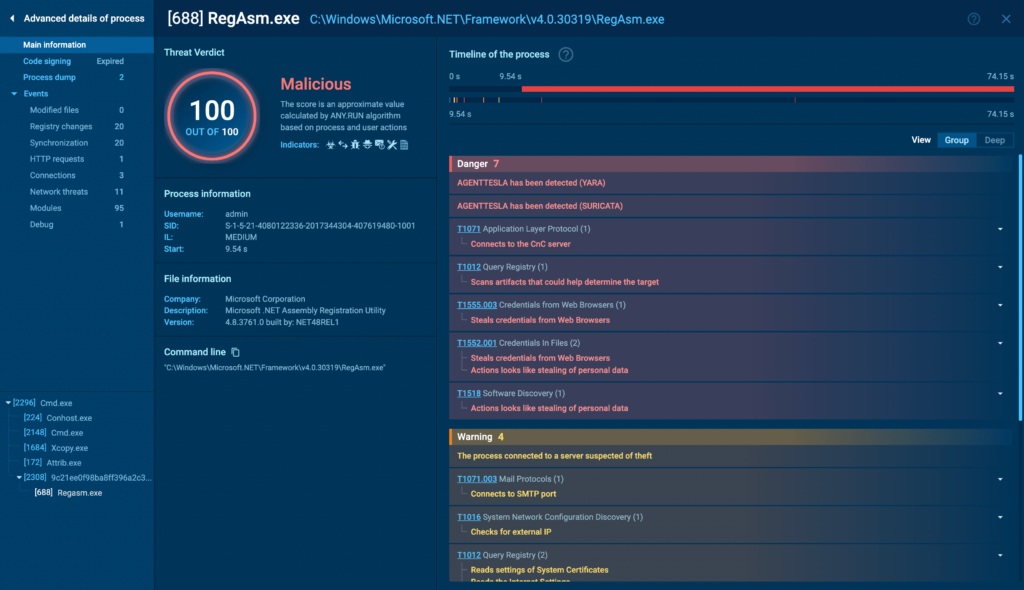
Task: Switch the view to Deep mode
Action: pyautogui.click(x=994, y=140)
